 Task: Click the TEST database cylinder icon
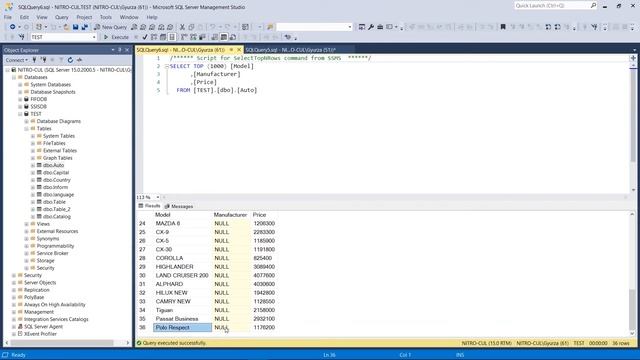coord(27,114)
